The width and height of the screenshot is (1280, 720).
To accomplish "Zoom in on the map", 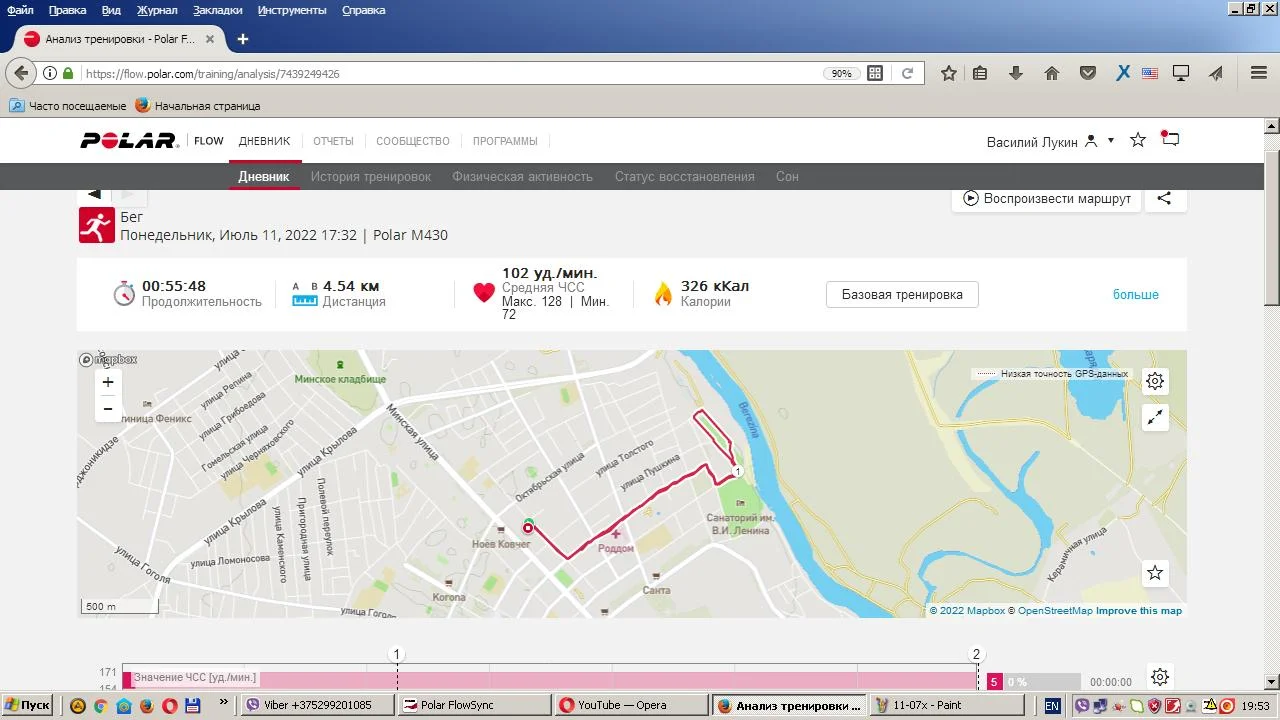I will [108, 382].
